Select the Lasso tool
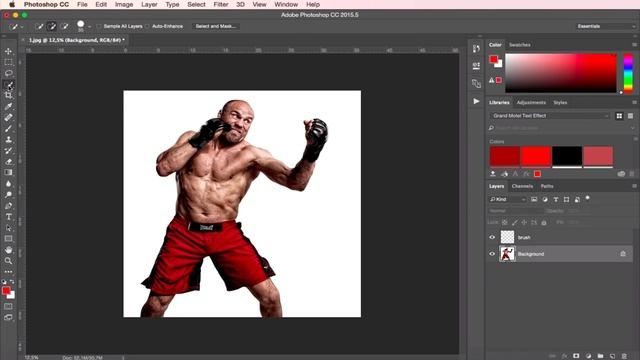This screenshot has height=360, width=640. click(x=8, y=73)
